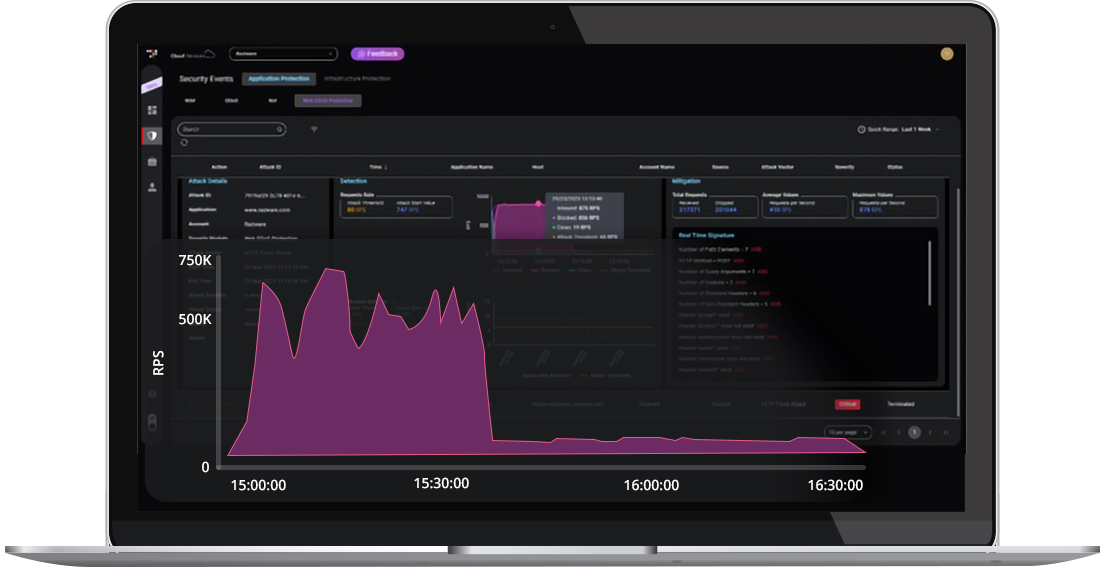Go to previous page arrow
The image size is (1106, 567).
coord(899,432)
